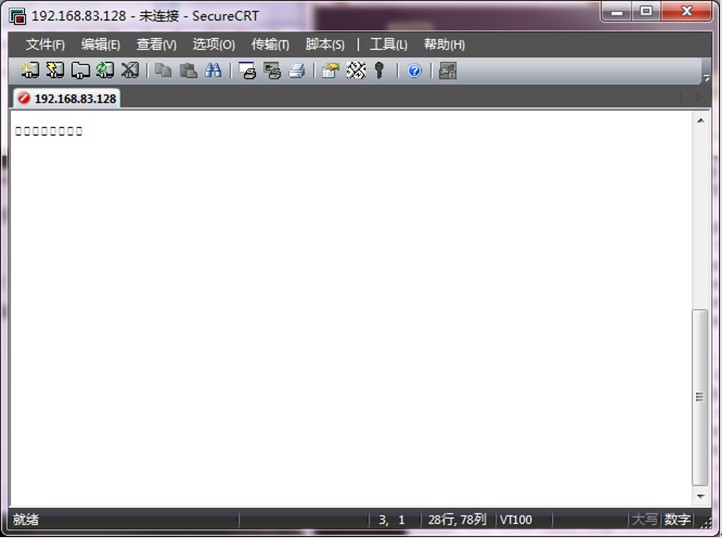722x538 pixels.
Task: Open the 脚本(S) menu
Action: click(325, 45)
